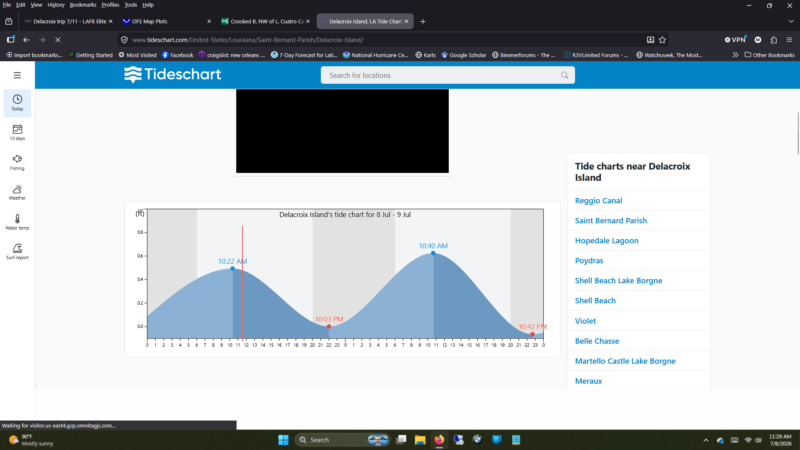
Task: Open Saint Bernard Parish link
Action: [610, 220]
